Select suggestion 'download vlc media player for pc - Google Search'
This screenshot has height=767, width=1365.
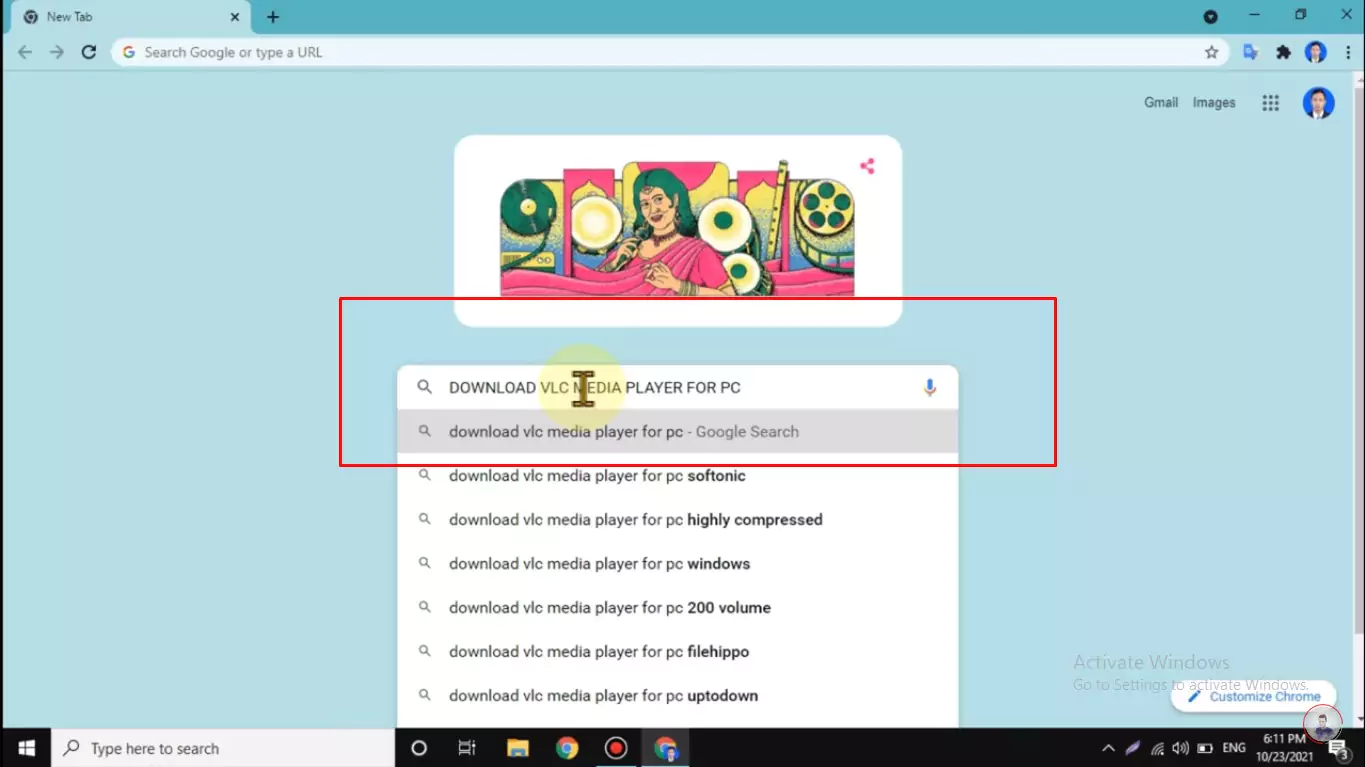point(678,432)
